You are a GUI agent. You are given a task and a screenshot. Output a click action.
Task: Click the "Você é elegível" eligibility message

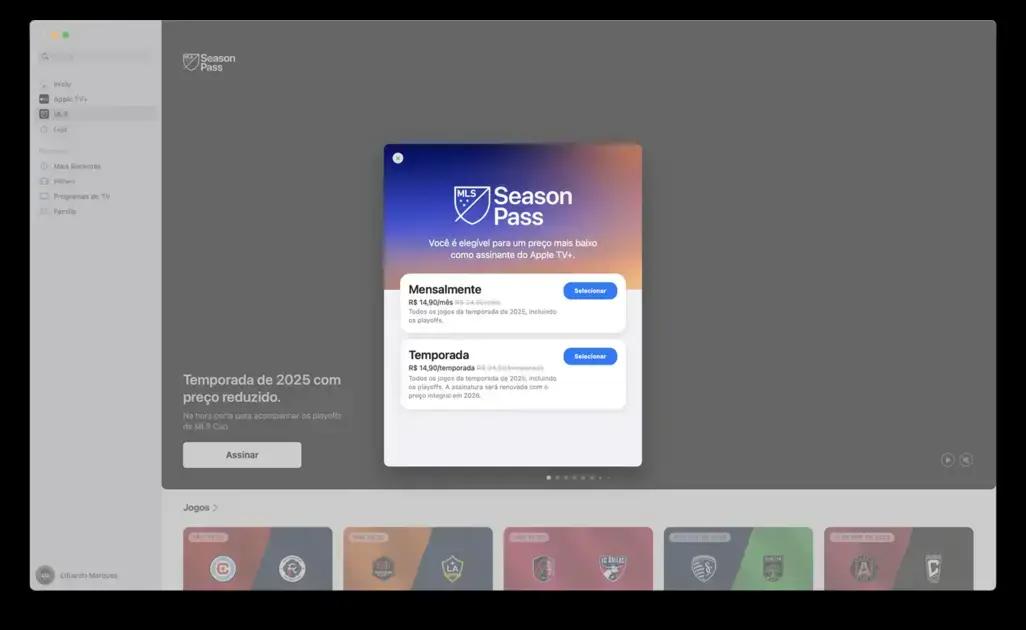coord(513,249)
